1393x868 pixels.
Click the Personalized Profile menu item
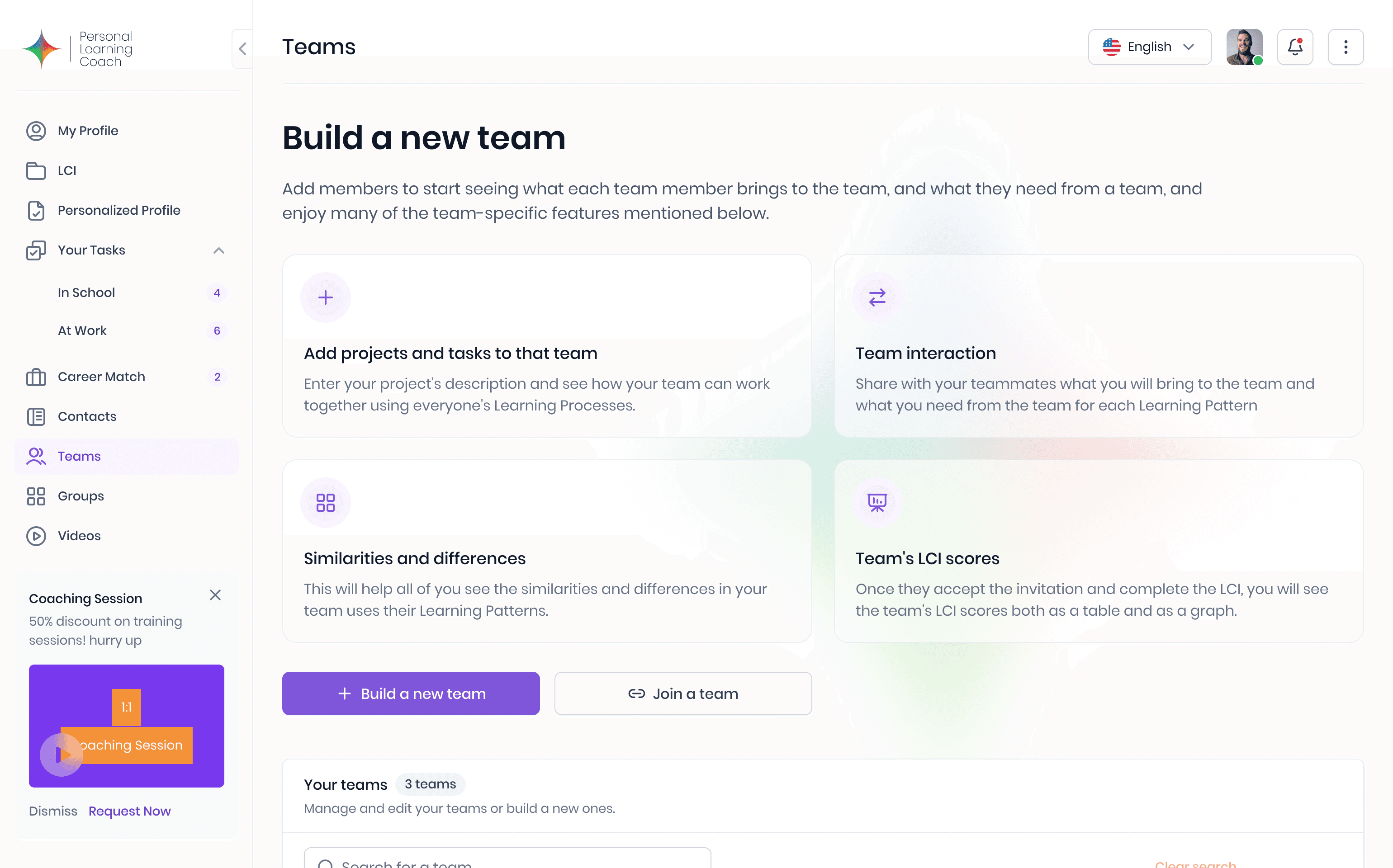[x=119, y=210]
